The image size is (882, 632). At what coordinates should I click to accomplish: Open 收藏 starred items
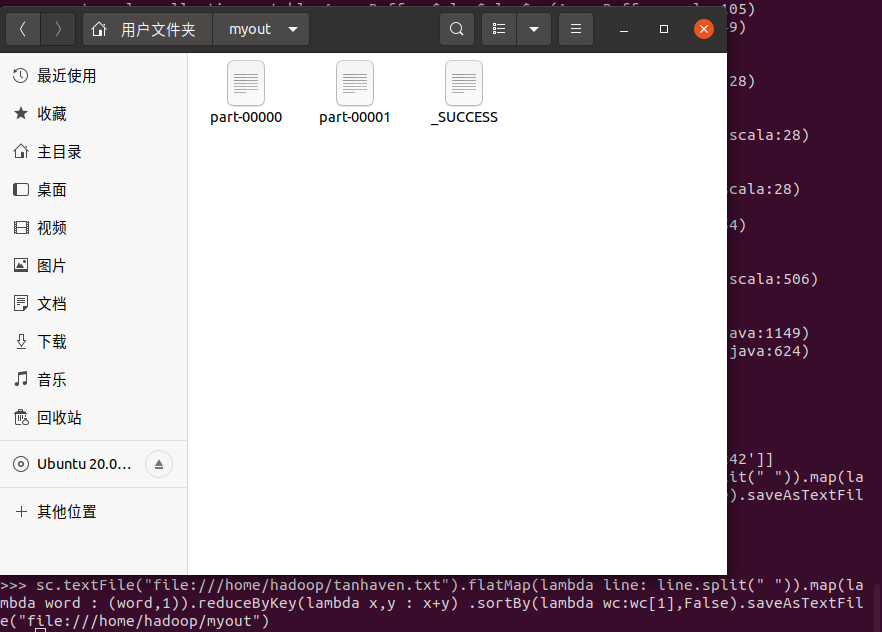click(93, 114)
